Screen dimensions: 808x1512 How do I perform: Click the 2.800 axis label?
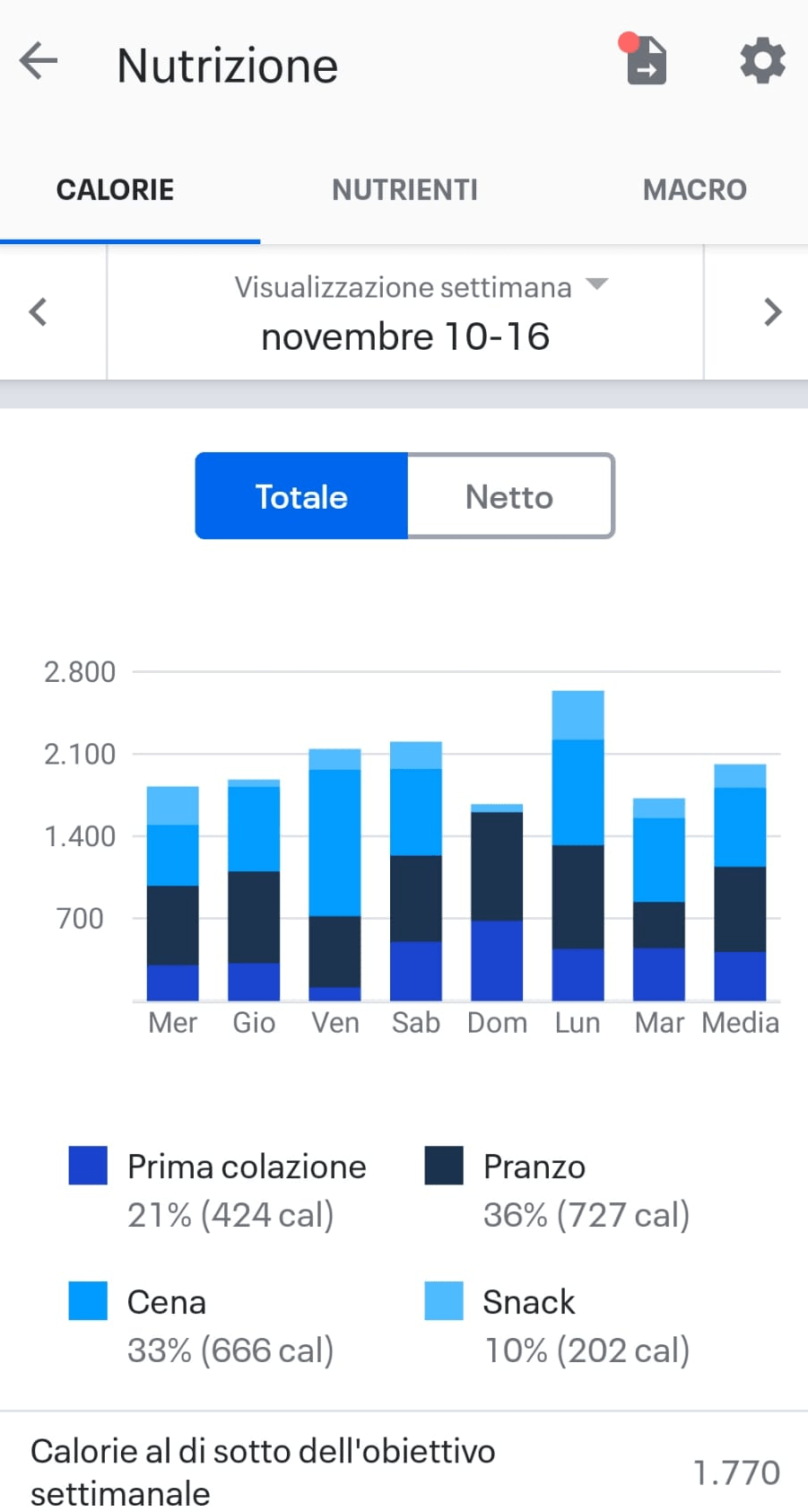(80, 672)
